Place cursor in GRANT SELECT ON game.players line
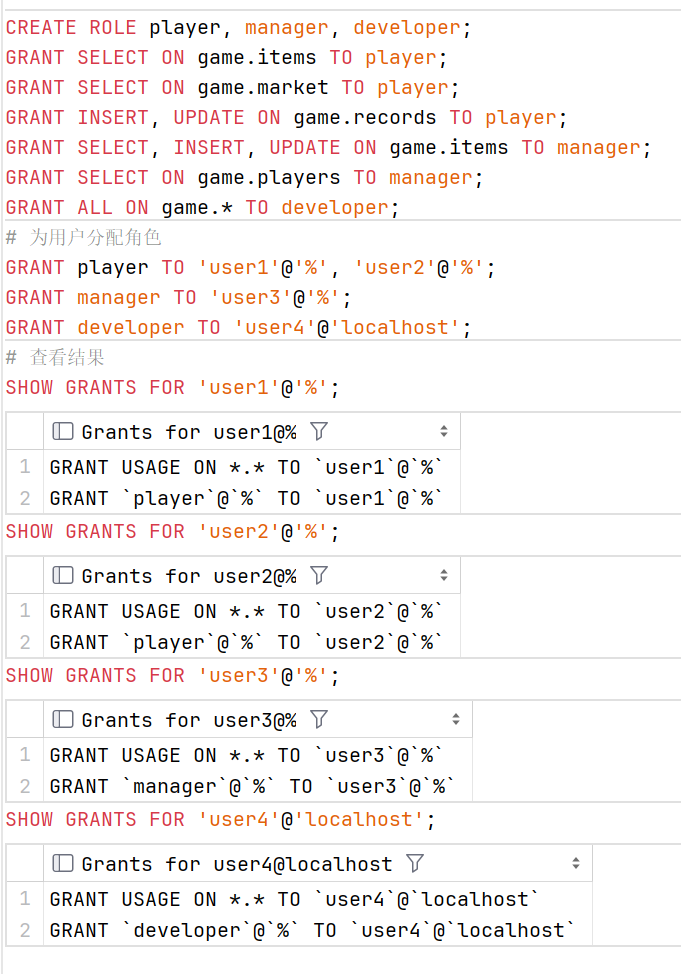Screen dimensions: 681x974 pyautogui.click(x=244, y=177)
